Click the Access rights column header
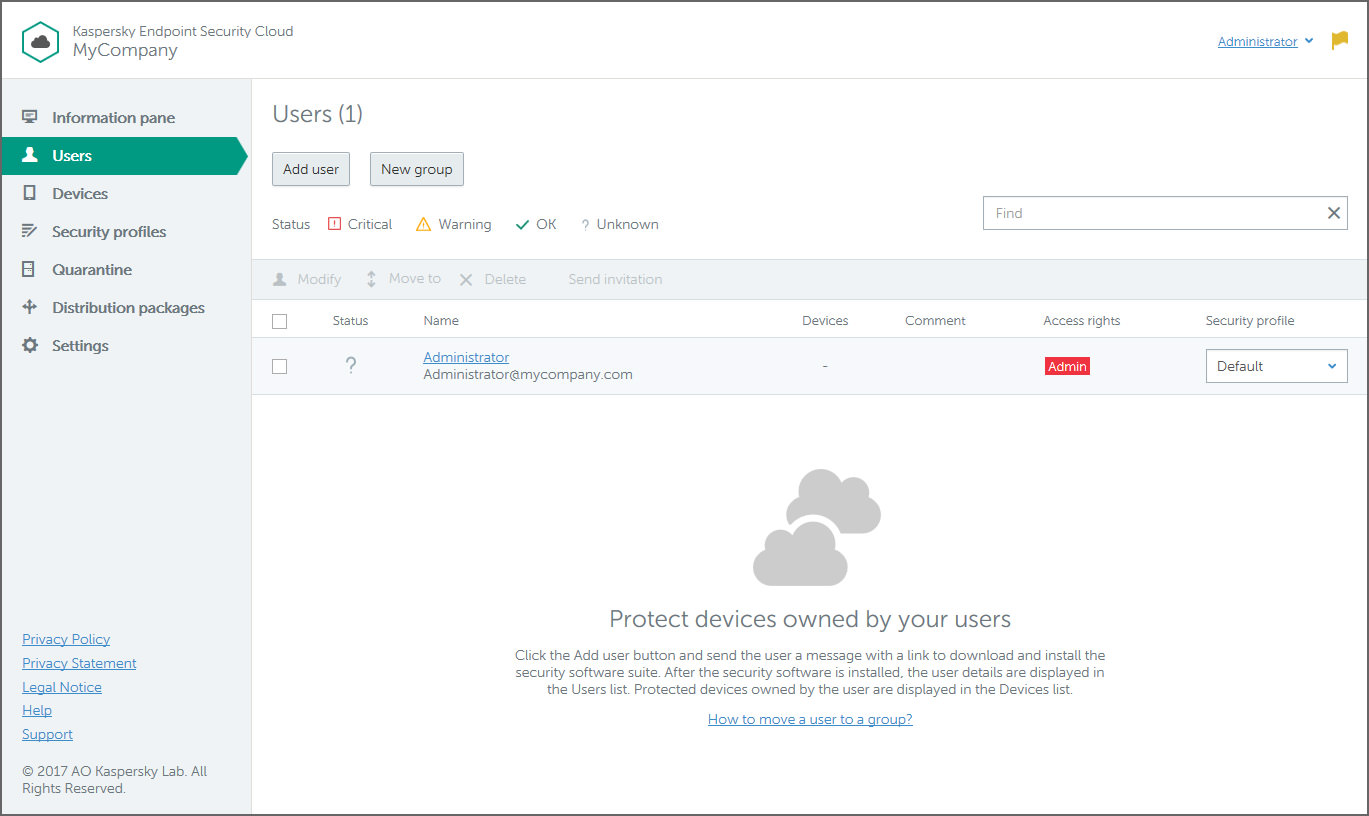Screen dimensions: 1369x816 point(1081,321)
